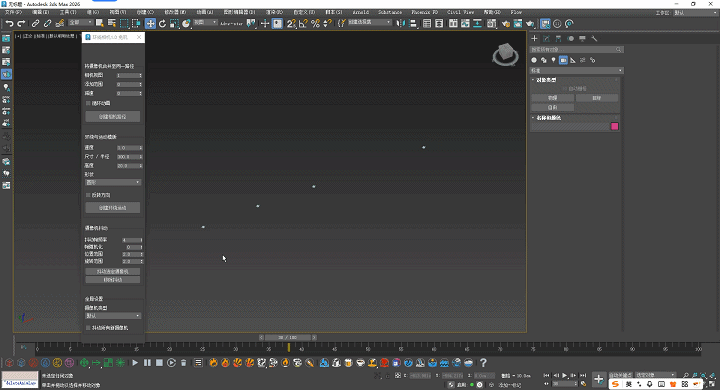This screenshot has width=720, height=390.
Task: Open the Motion command panel tab
Action: click(x=570, y=39)
